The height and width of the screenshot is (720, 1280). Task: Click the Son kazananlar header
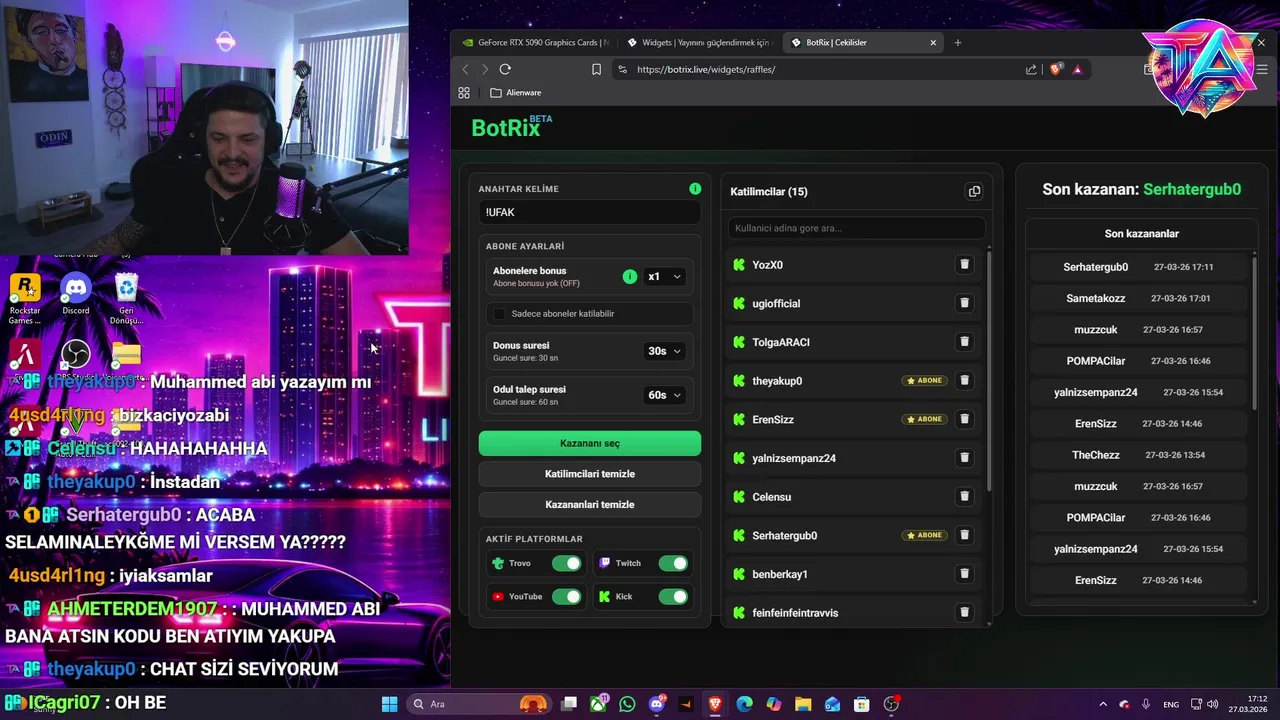(1141, 233)
